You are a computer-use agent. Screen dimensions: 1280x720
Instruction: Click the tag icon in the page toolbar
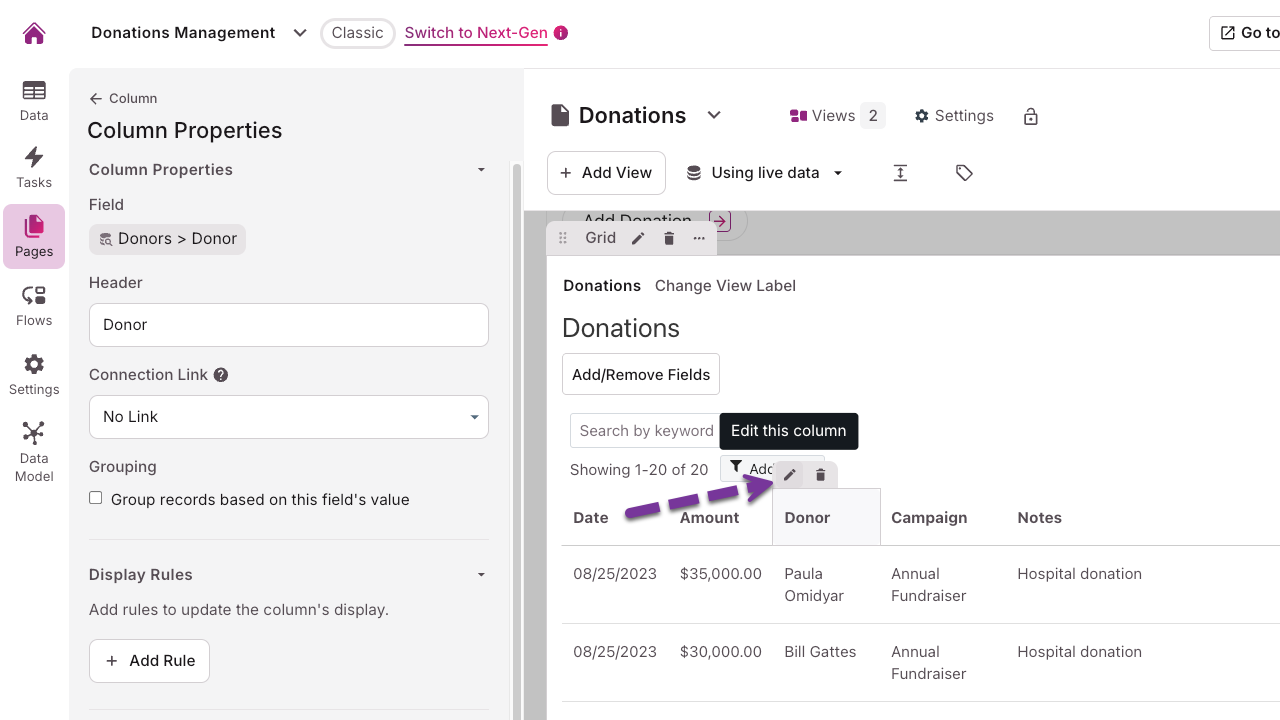coord(964,173)
